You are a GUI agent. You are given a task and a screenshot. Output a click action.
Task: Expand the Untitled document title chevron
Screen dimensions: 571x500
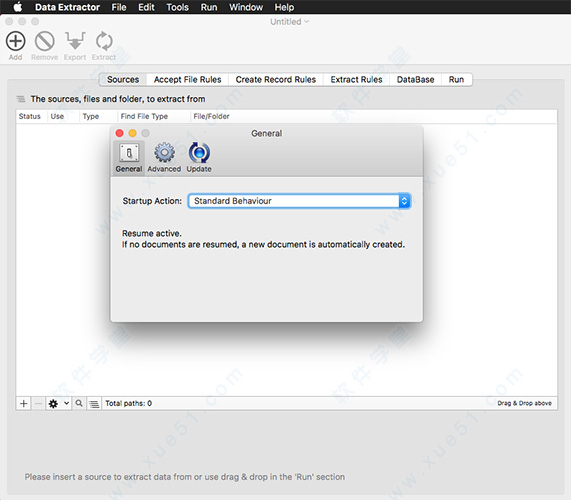(307, 21)
